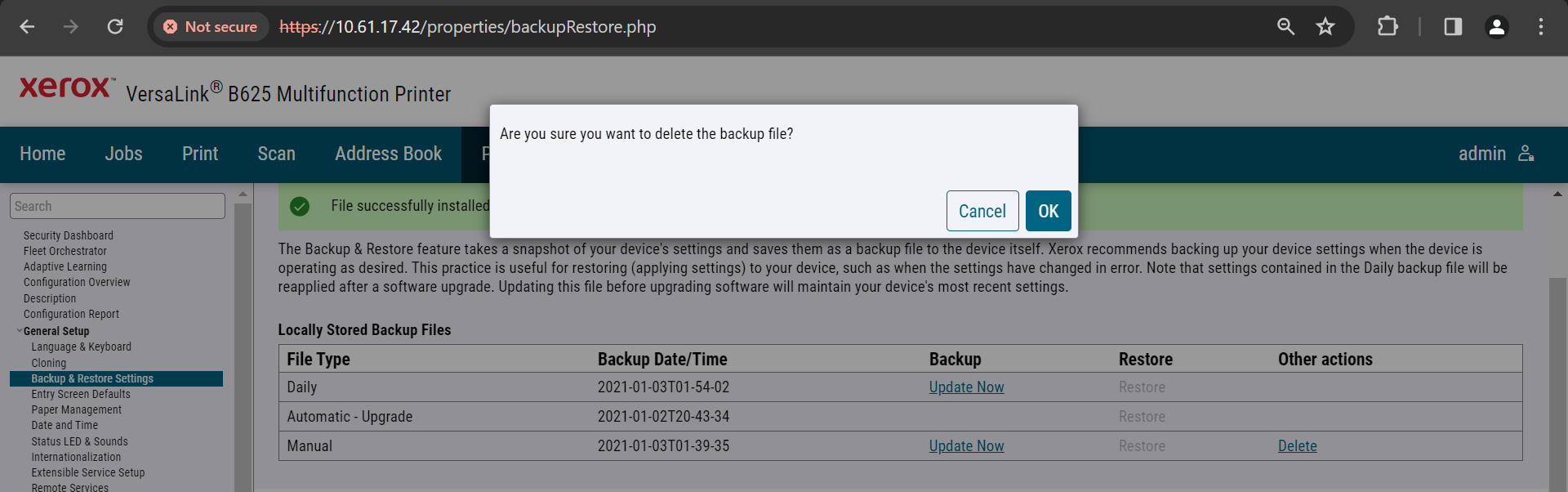
Task: Open the Jobs tab
Action: [x=123, y=154]
